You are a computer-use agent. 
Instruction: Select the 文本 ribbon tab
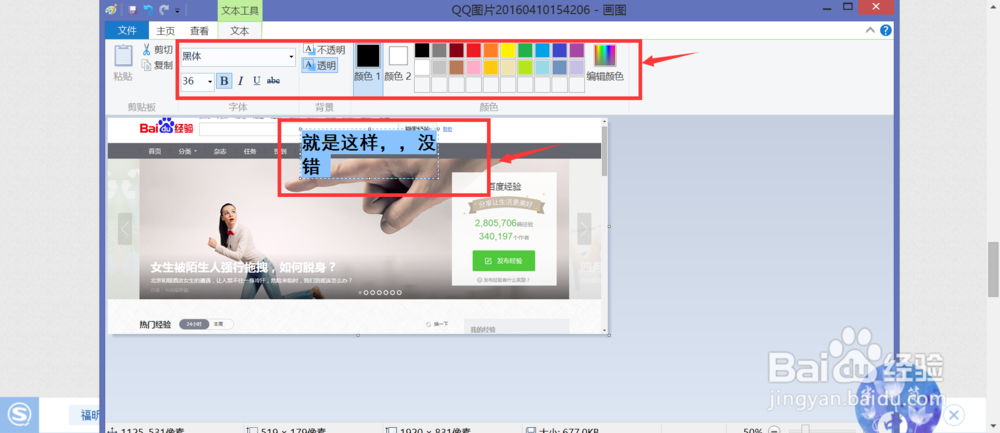pyautogui.click(x=240, y=31)
